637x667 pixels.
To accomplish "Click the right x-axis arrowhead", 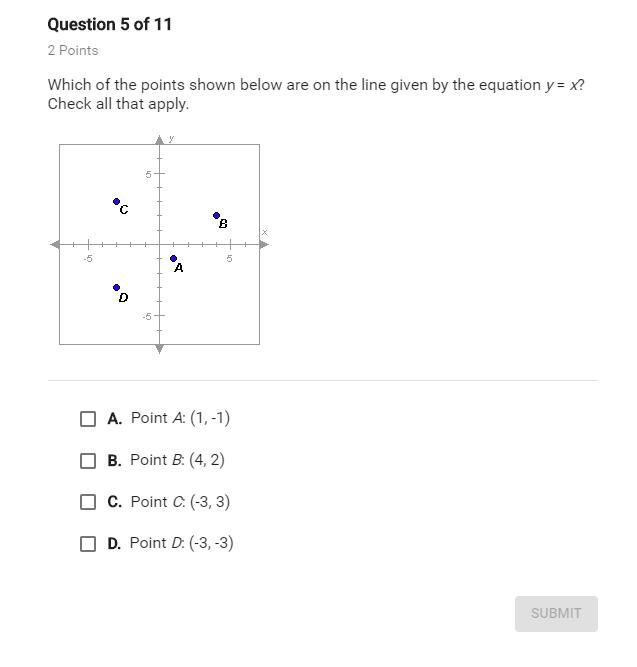I will pos(264,244).
